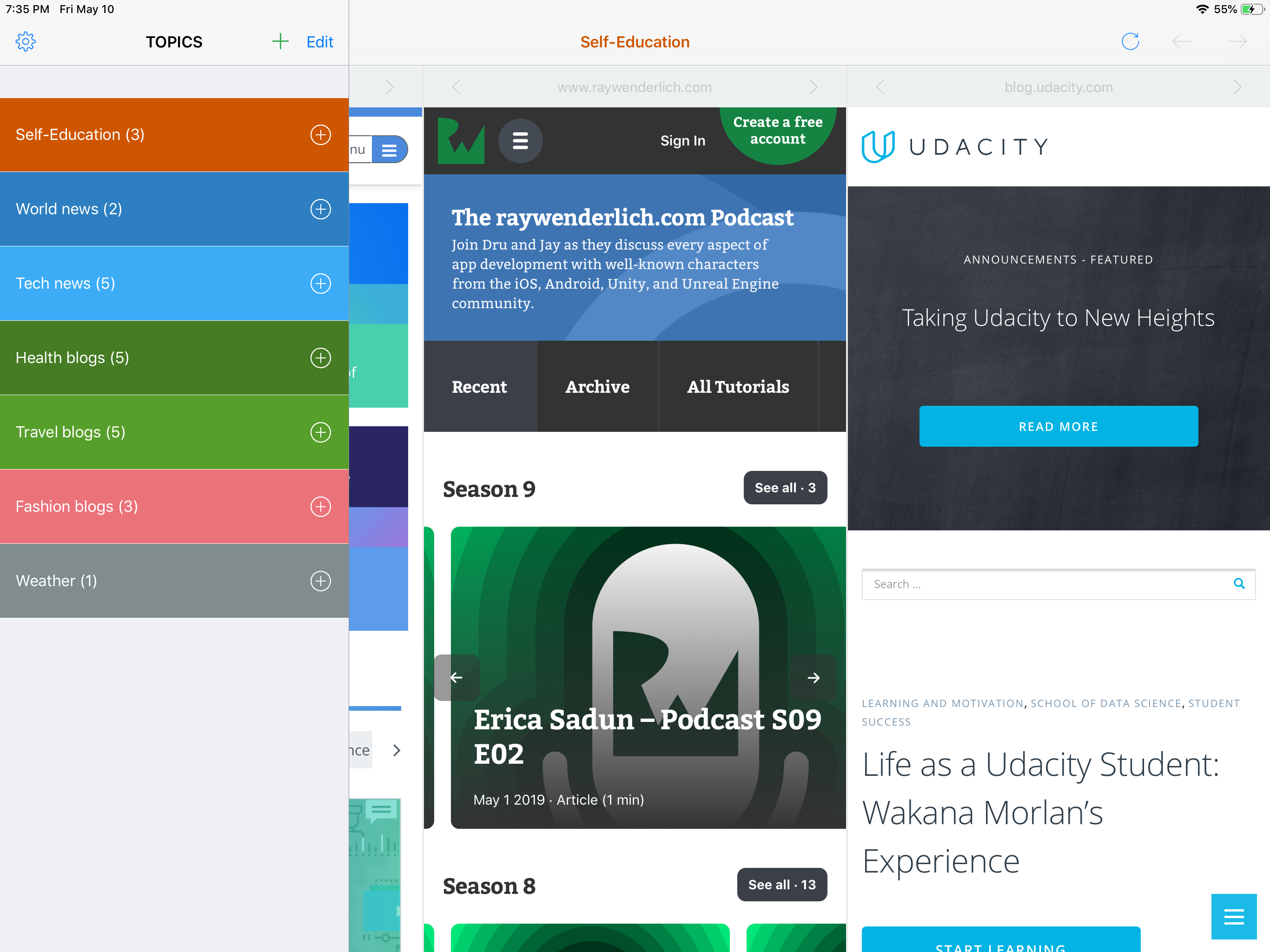
Task: Open the blue Udacity floating menu button
Action: click(1233, 916)
